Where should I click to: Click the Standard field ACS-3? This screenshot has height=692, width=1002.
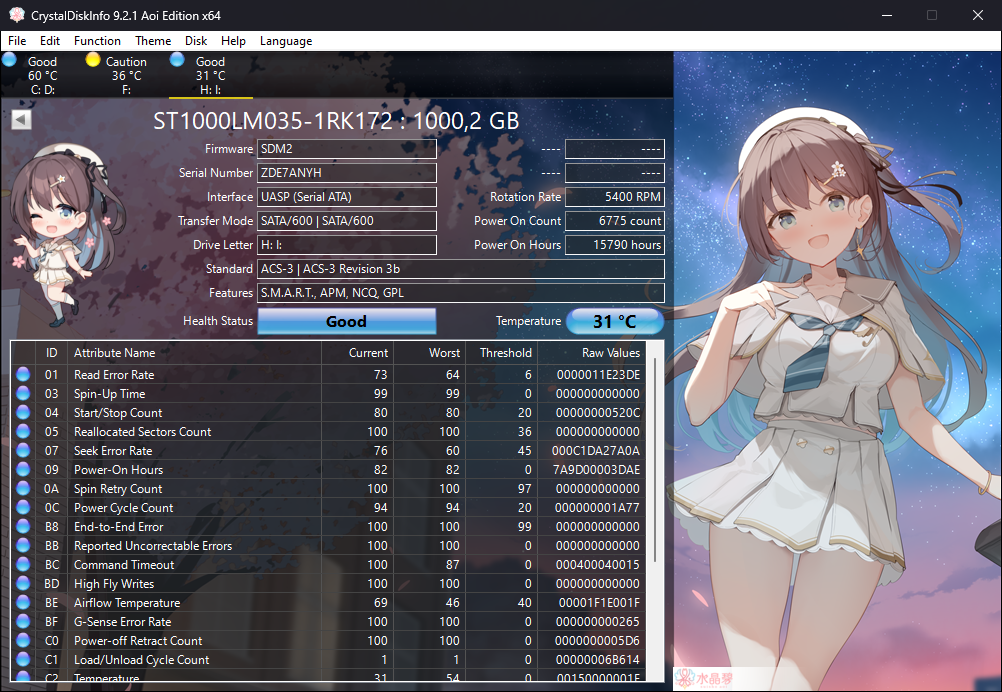[x=461, y=269]
